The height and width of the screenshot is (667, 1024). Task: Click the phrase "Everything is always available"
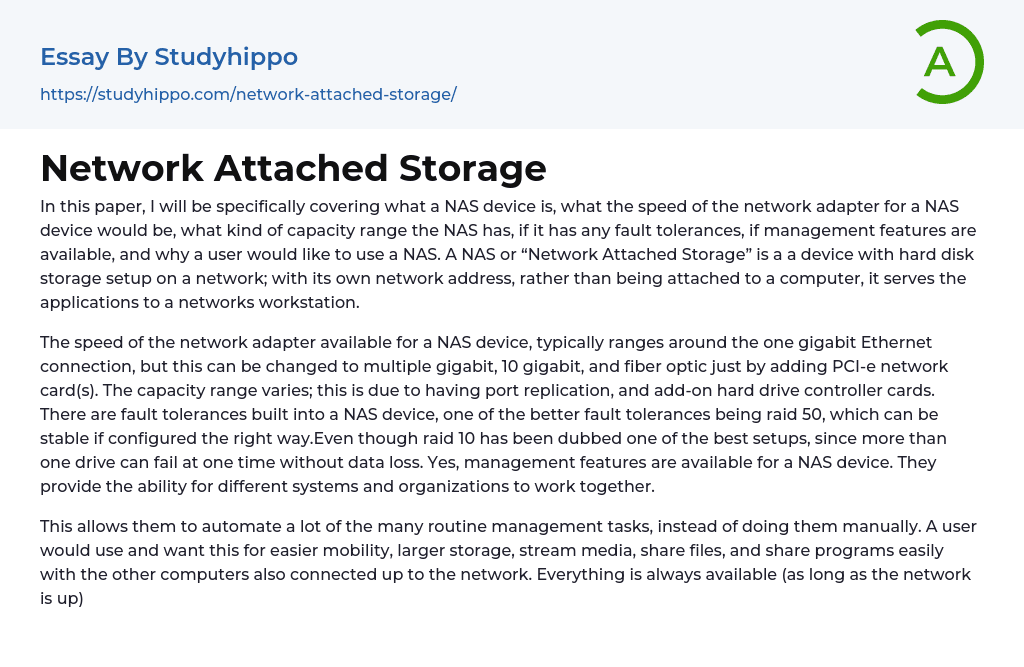pos(651,574)
